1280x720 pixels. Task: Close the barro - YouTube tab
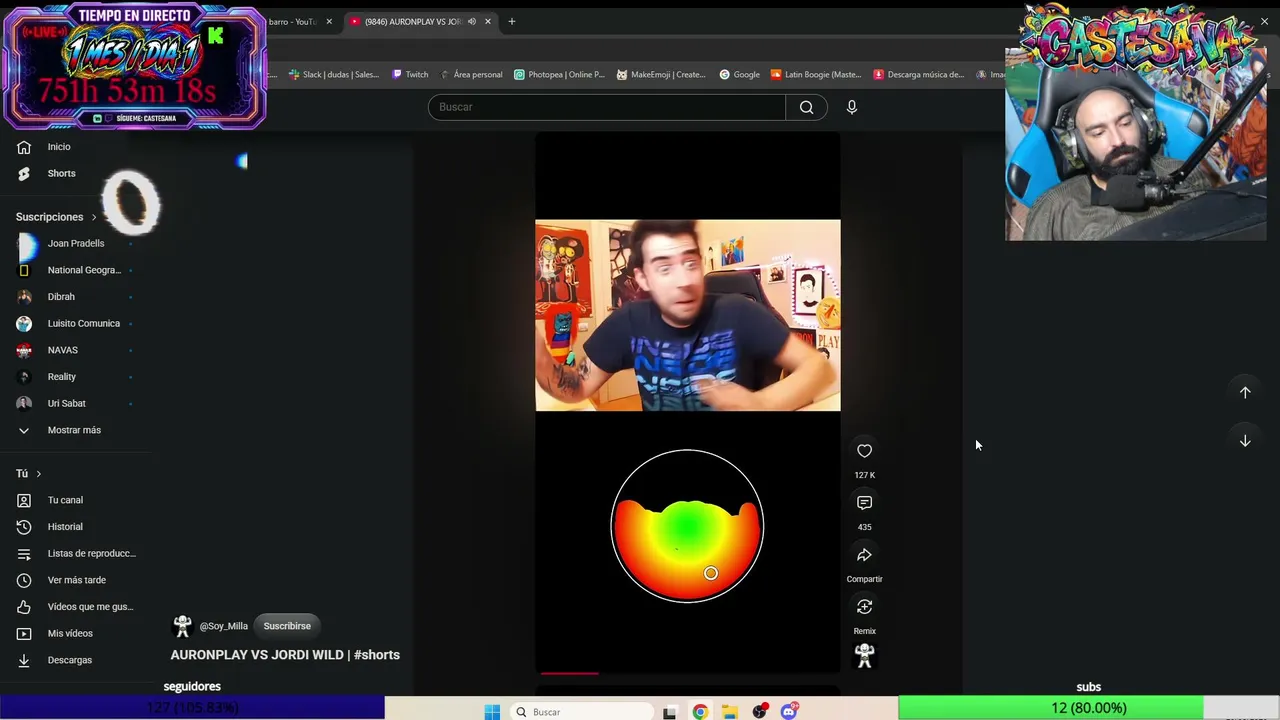coord(329,21)
